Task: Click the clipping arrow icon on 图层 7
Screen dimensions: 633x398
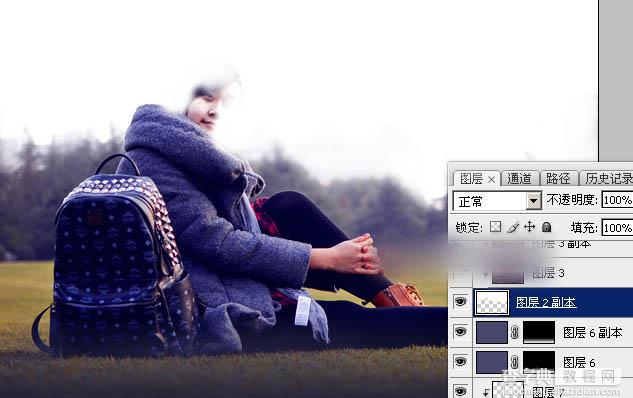Action: (x=486, y=392)
